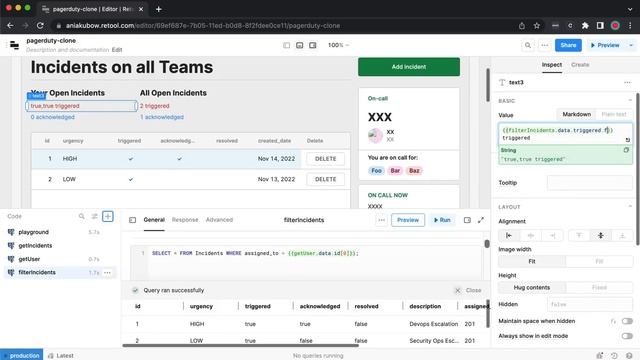Open browser tab list chevron
The height and width of the screenshot is (360, 640).
630,9
